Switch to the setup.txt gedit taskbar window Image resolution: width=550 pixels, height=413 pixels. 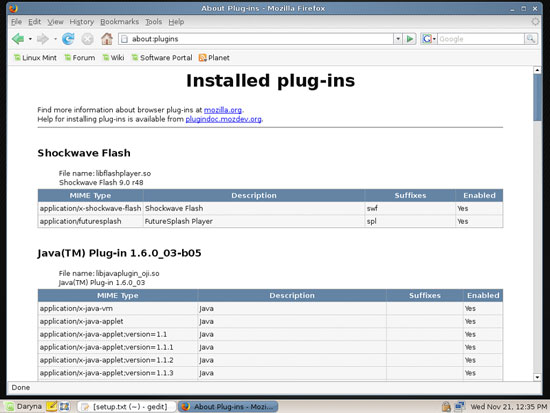(126, 407)
